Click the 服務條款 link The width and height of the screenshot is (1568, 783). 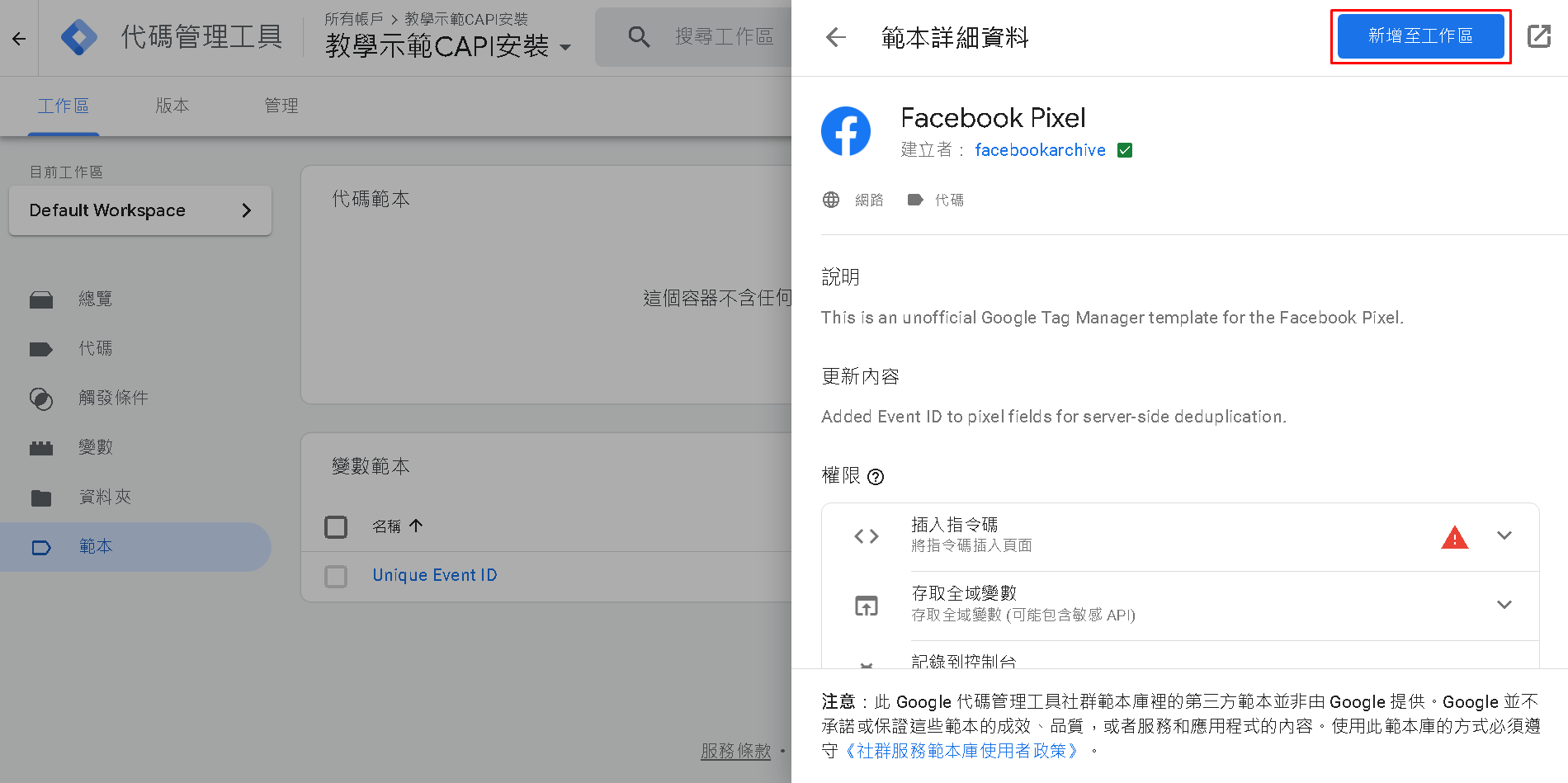pos(735,752)
